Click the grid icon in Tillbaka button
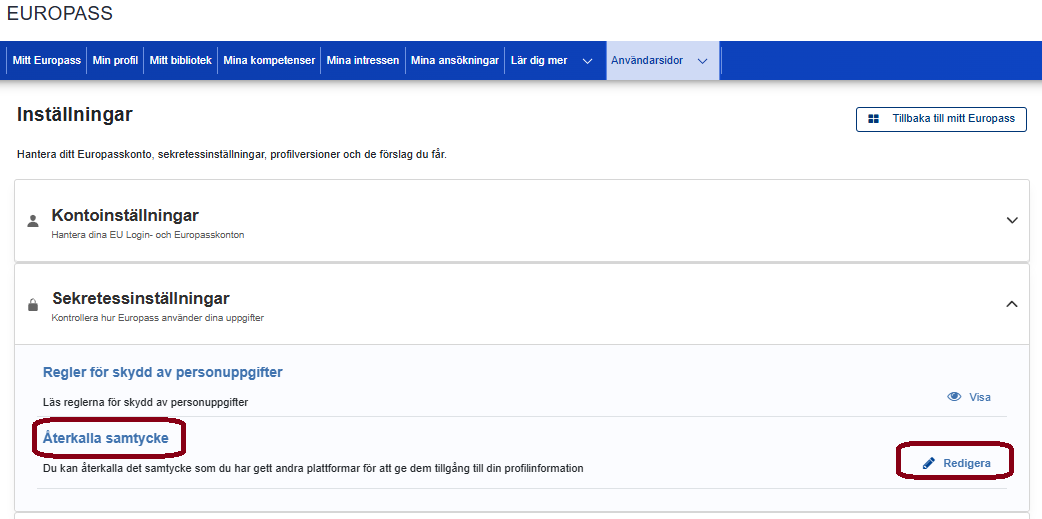The width and height of the screenshot is (1042, 519). point(873,119)
